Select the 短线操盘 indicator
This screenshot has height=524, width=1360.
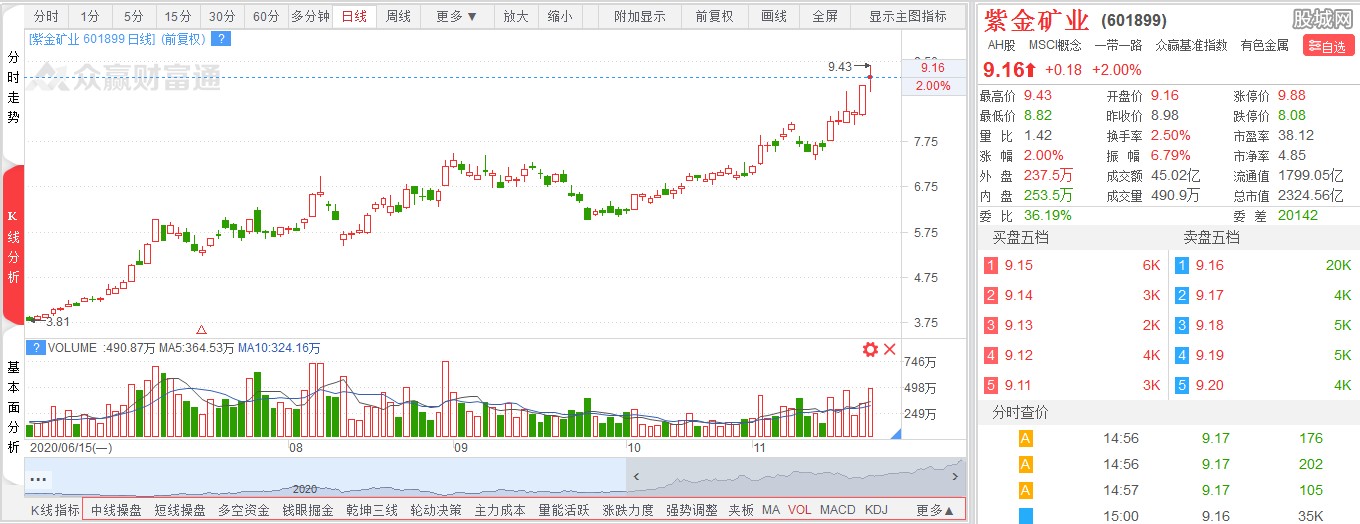[x=180, y=510]
